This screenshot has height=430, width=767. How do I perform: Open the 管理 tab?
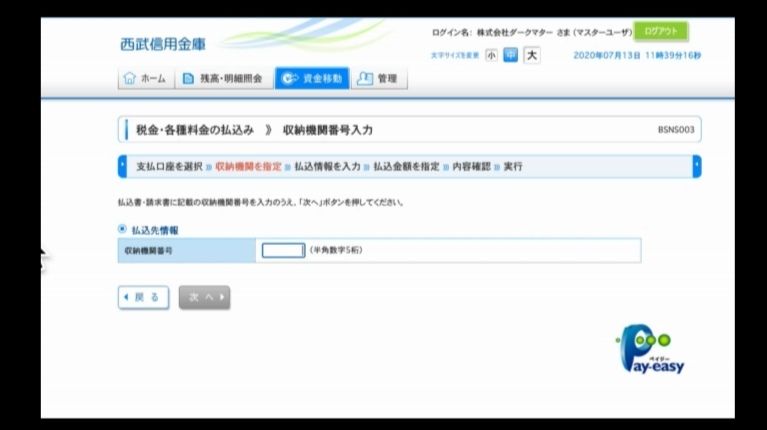point(376,79)
